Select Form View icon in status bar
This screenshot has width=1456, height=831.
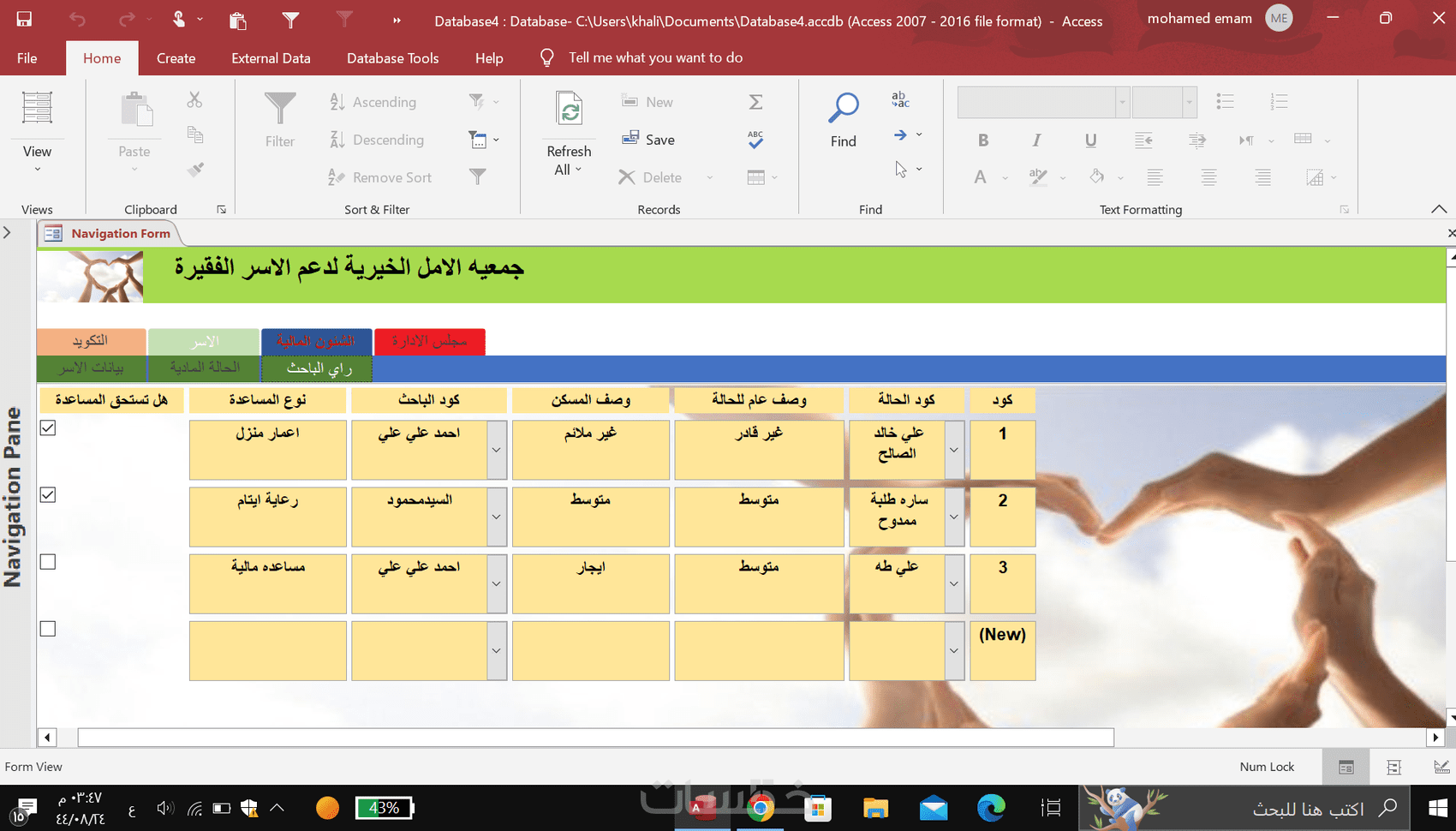click(x=1346, y=767)
